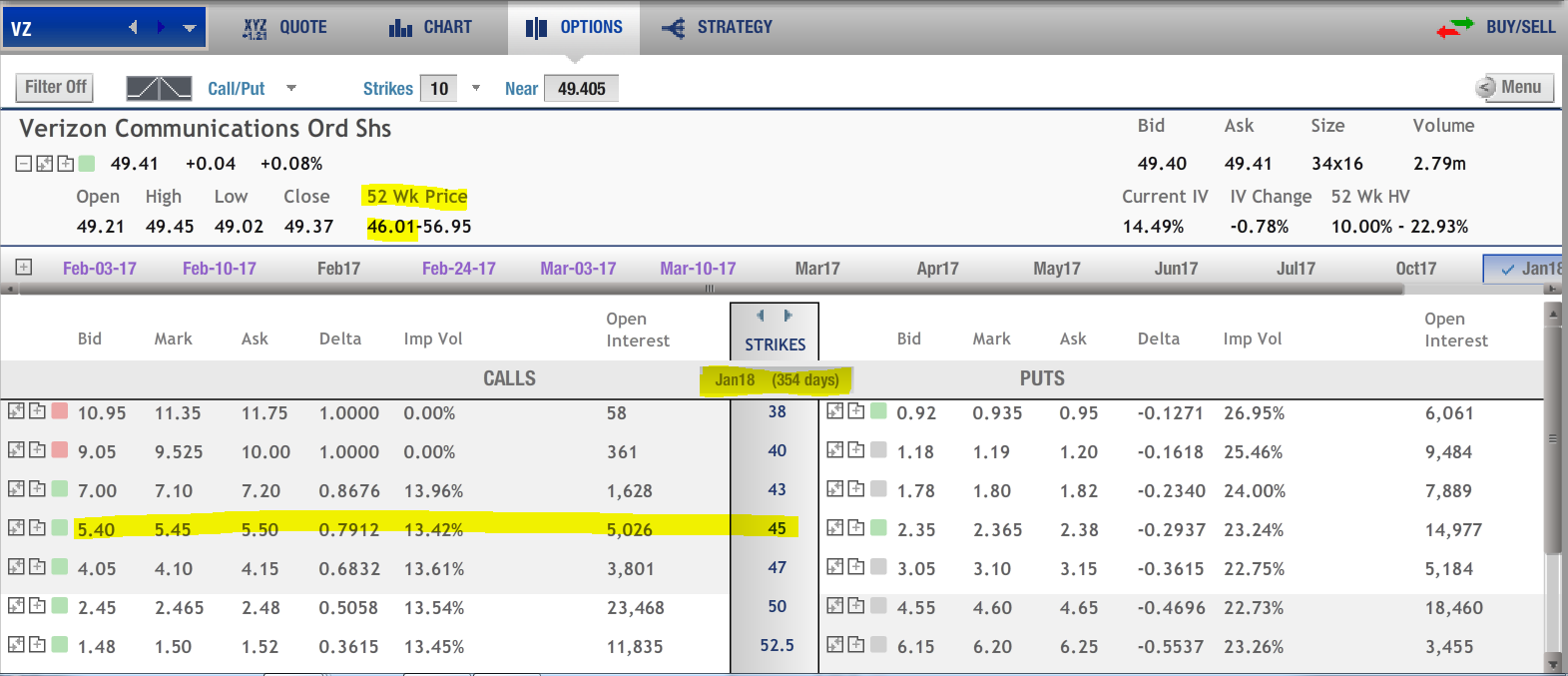Click the arrows icon on the 9.05 bid call row
The width and height of the screenshot is (1568, 676).
click(x=16, y=449)
